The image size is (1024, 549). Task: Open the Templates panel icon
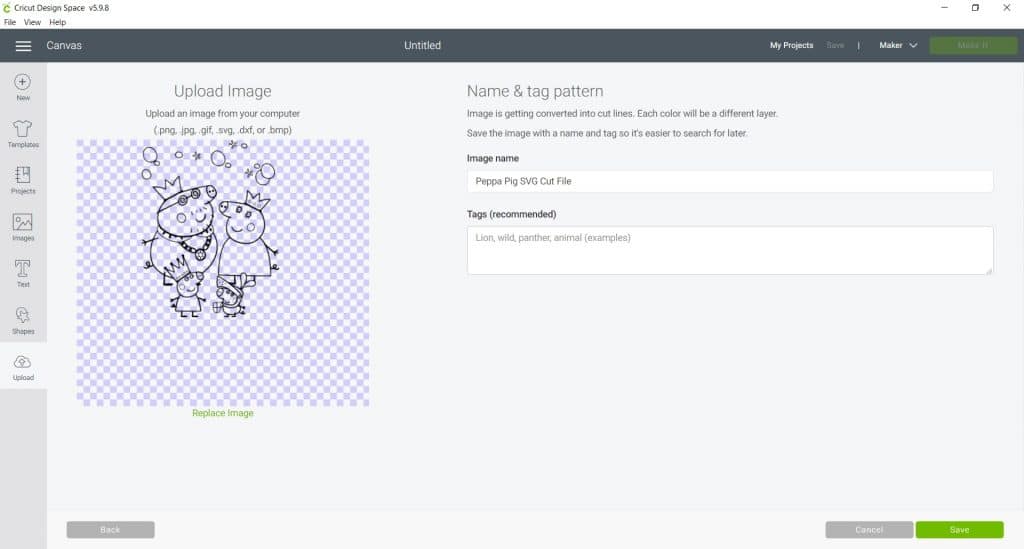pyautogui.click(x=23, y=128)
